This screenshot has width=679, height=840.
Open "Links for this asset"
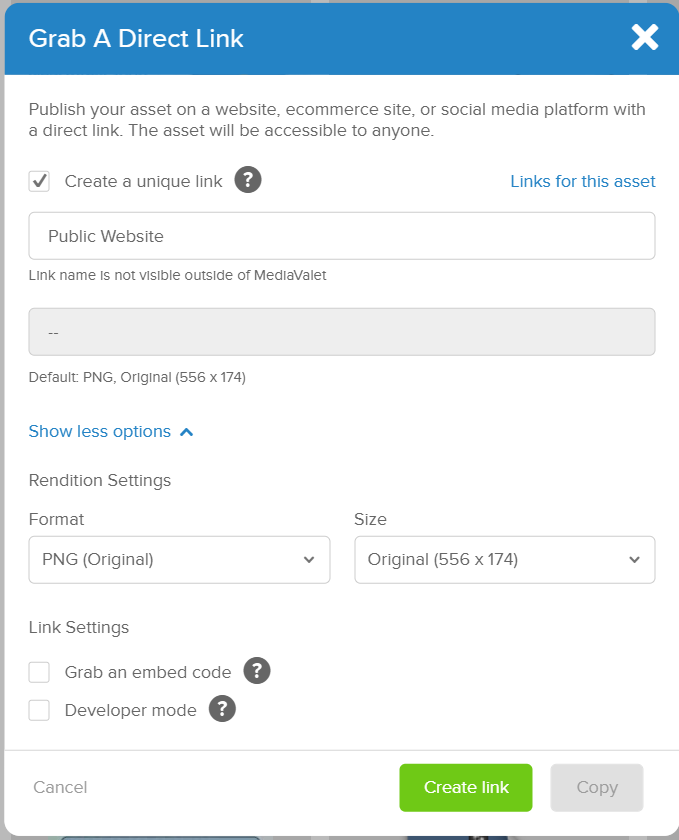583,181
